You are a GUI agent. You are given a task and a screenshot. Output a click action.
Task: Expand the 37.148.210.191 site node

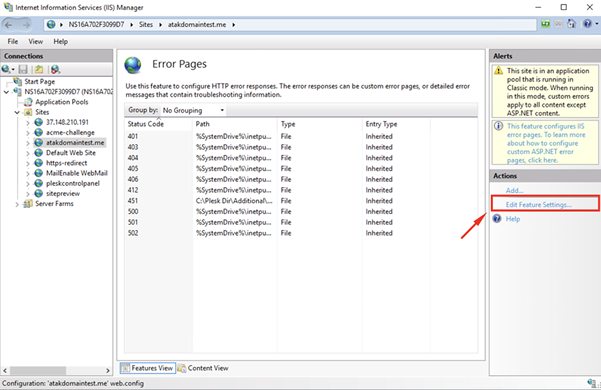click(28, 123)
